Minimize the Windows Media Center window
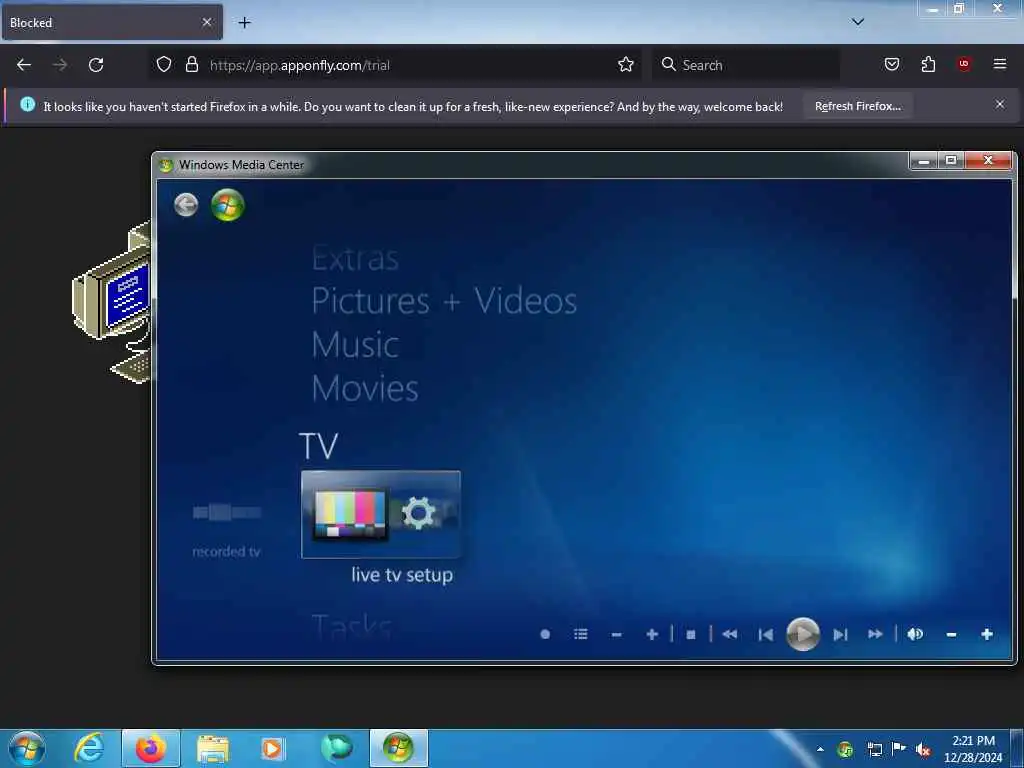Viewport: 1024px width, 768px height. 923,161
